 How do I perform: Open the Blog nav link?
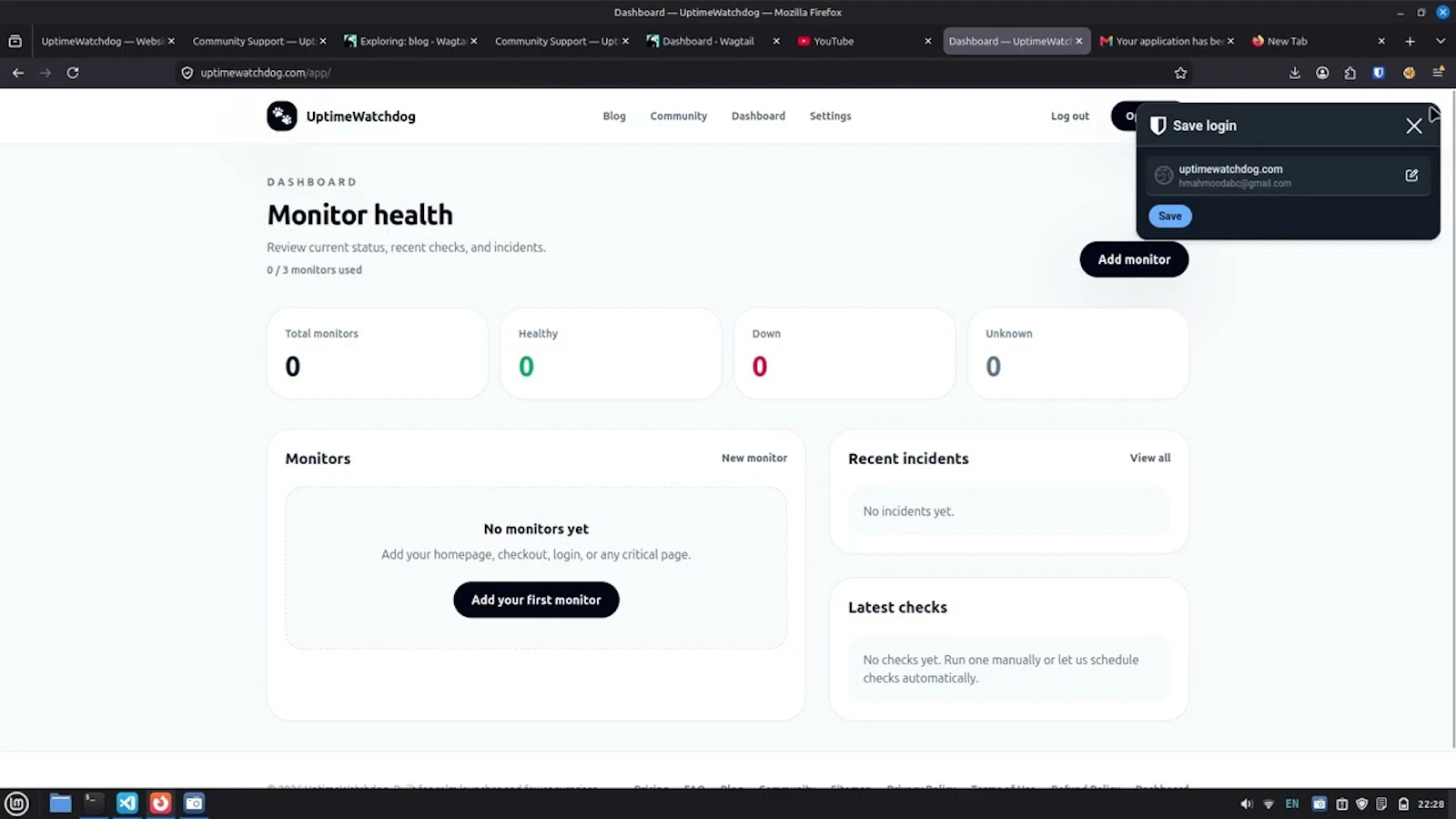[614, 116]
